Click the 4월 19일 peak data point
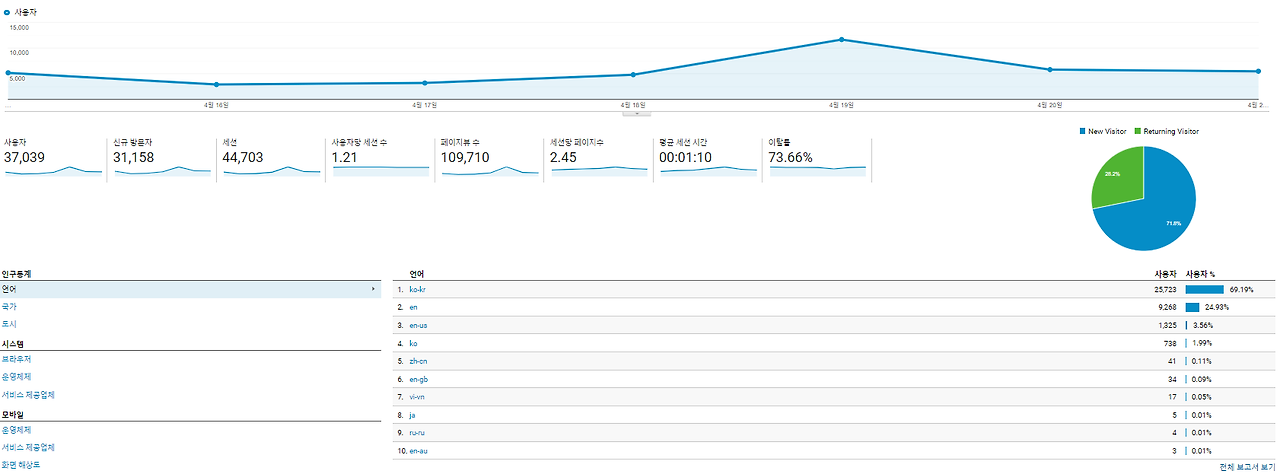 tap(841, 40)
